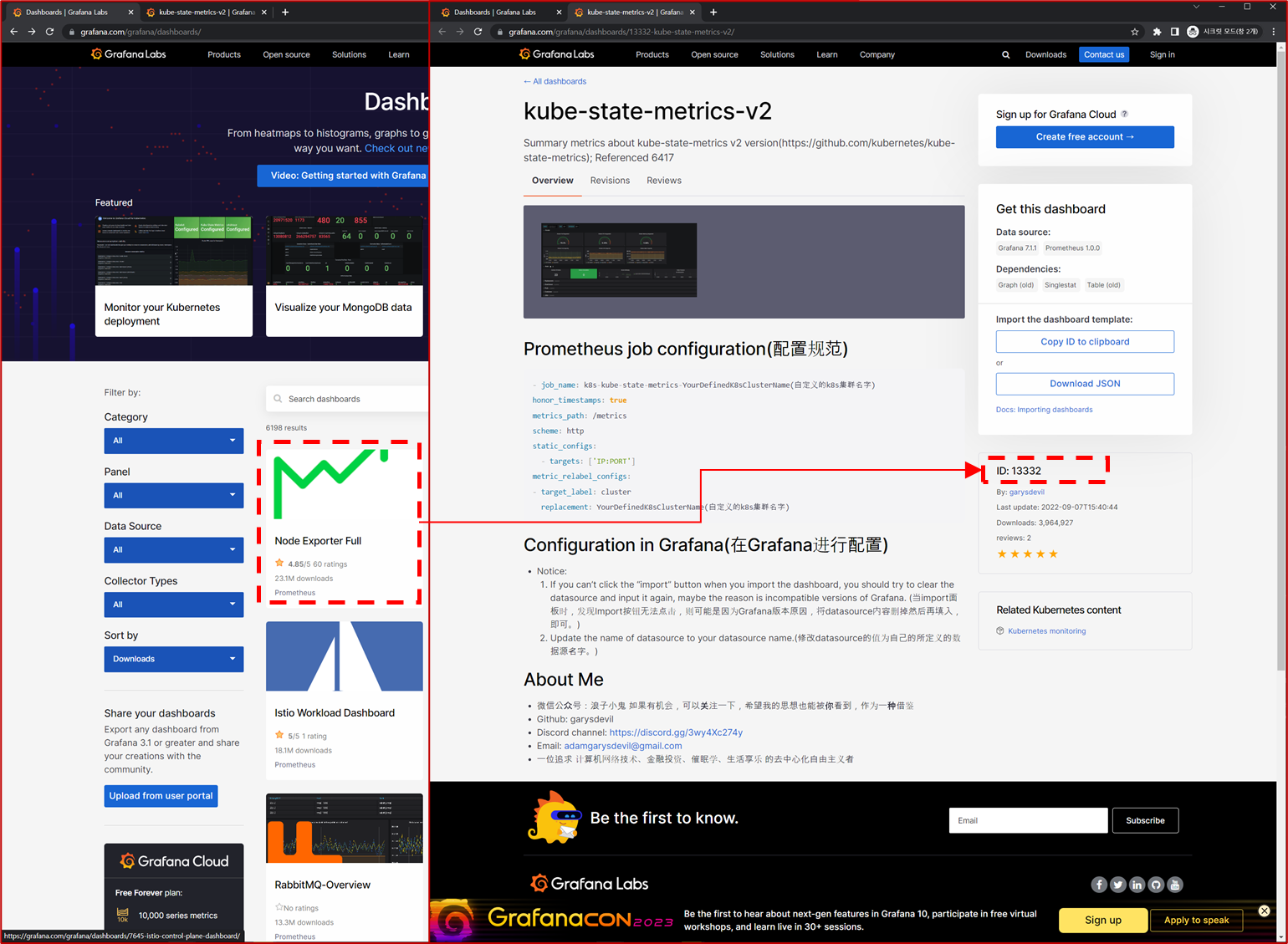
Task: Open Grafana's YouTube channel icon
Action: pos(1175,884)
